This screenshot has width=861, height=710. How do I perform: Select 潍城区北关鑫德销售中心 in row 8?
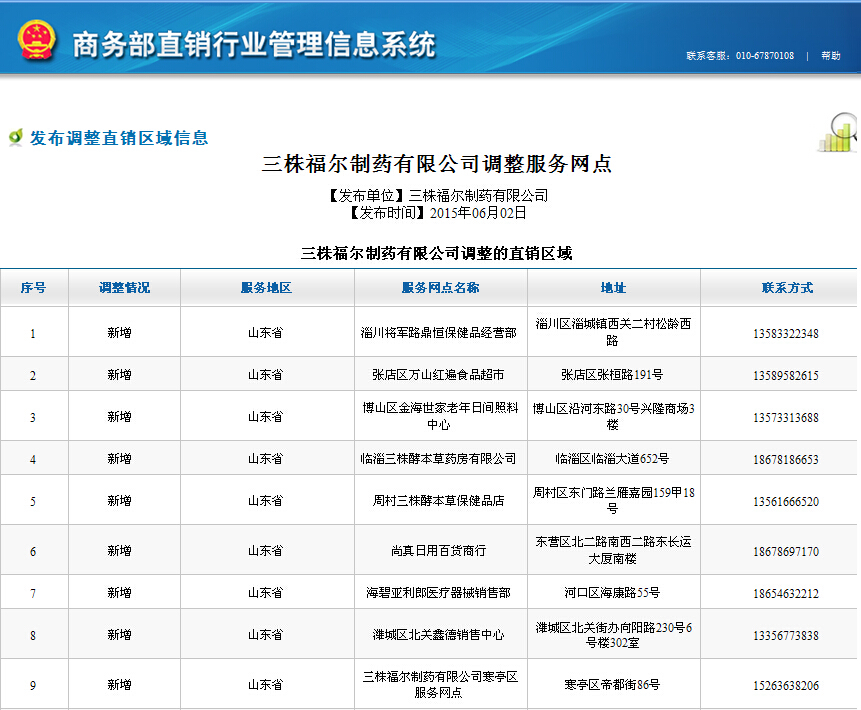[439, 635]
